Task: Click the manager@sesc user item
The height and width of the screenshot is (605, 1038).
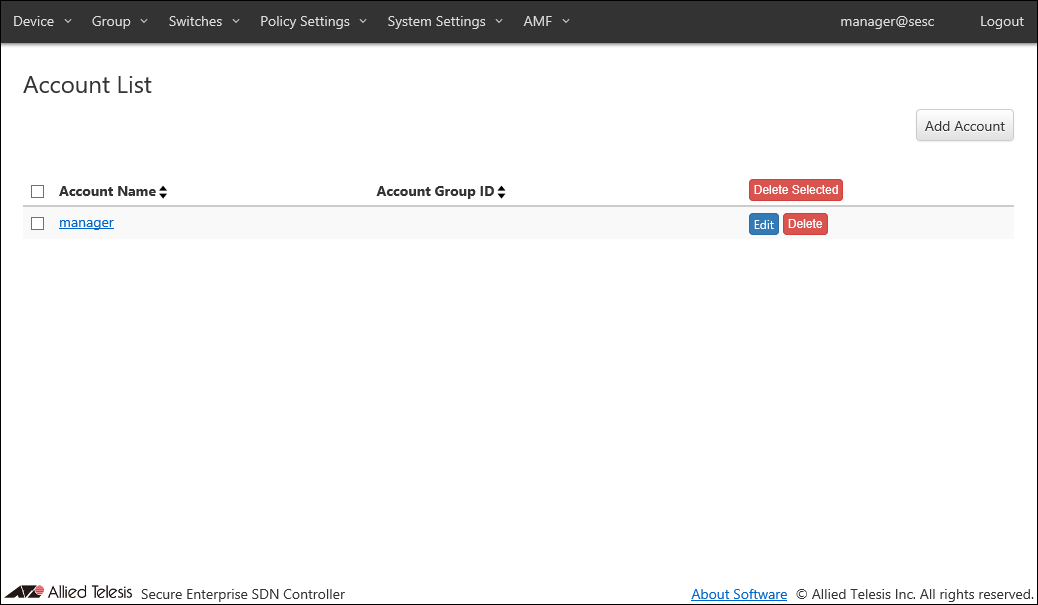Action: 887,21
